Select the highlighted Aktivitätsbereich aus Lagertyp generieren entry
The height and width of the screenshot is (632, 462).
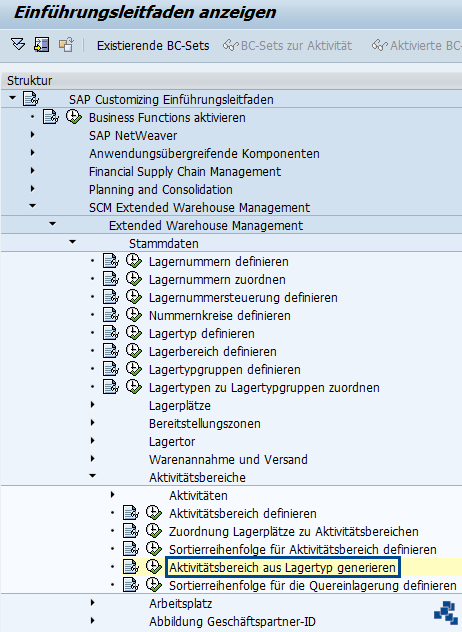[x=283, y=568]
